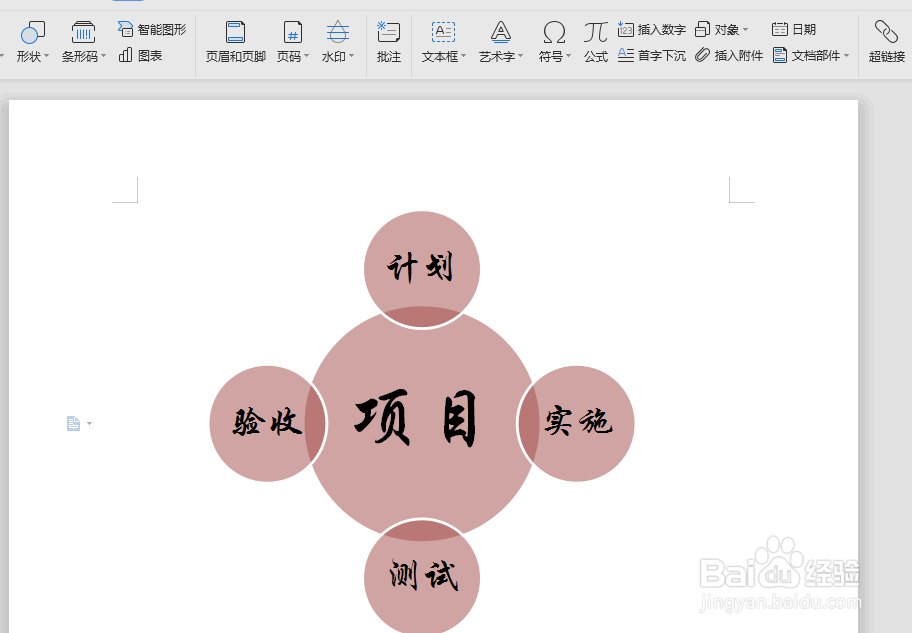Click the 符号 symbol icon

pyautogui.click(x=554, y=33)
